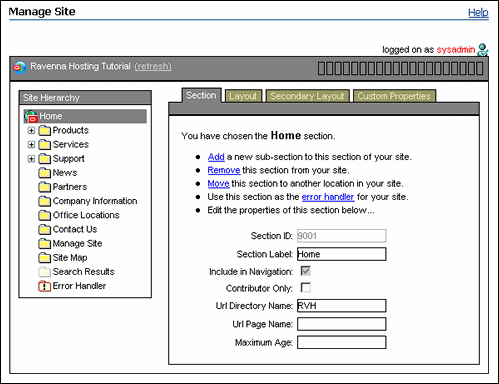Open the Layout tab

point(243,96)
